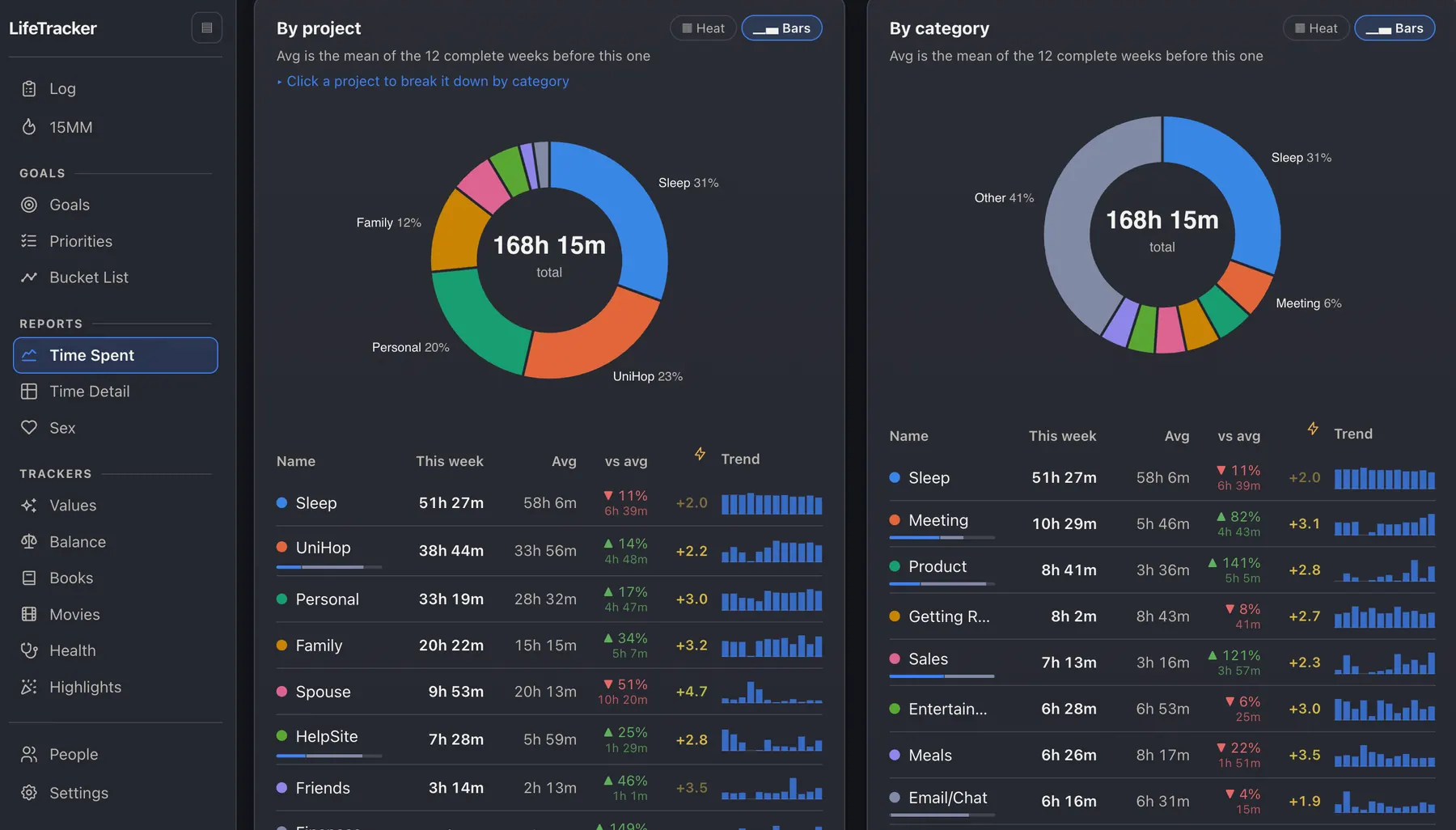
Task: Switch By category view to Heat
Action: coord(1316,28)
